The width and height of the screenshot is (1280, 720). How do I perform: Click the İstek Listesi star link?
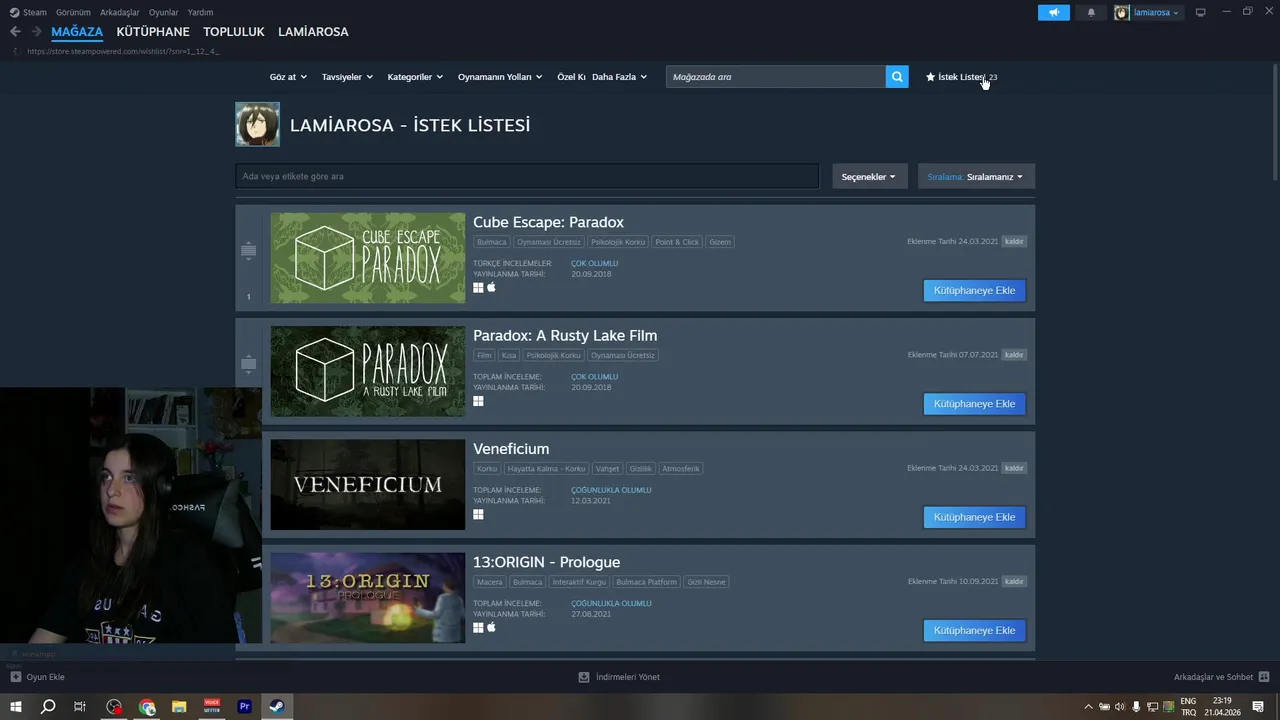click(961, 77)
